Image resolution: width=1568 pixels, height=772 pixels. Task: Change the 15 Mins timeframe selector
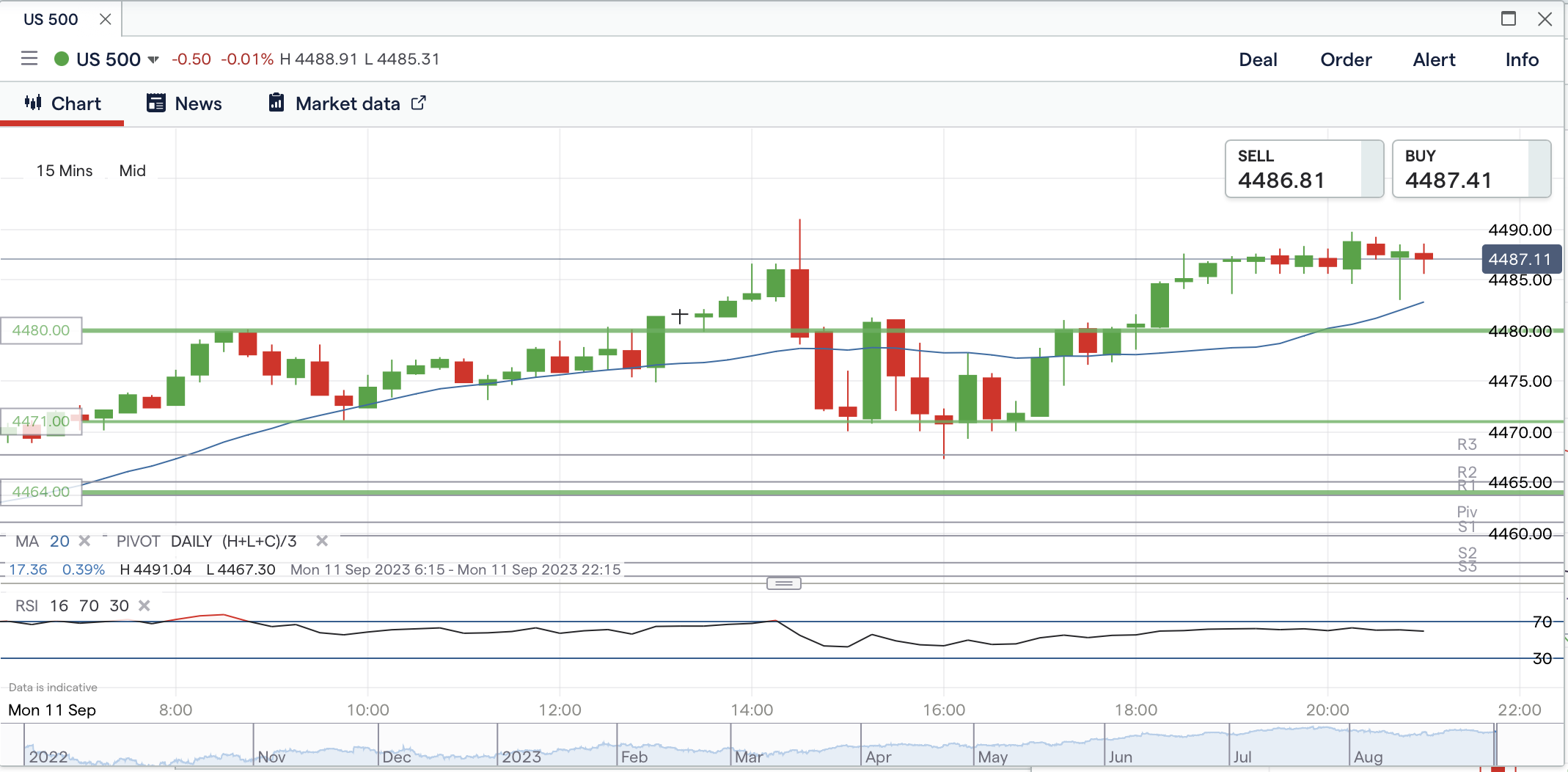[65, 171]
